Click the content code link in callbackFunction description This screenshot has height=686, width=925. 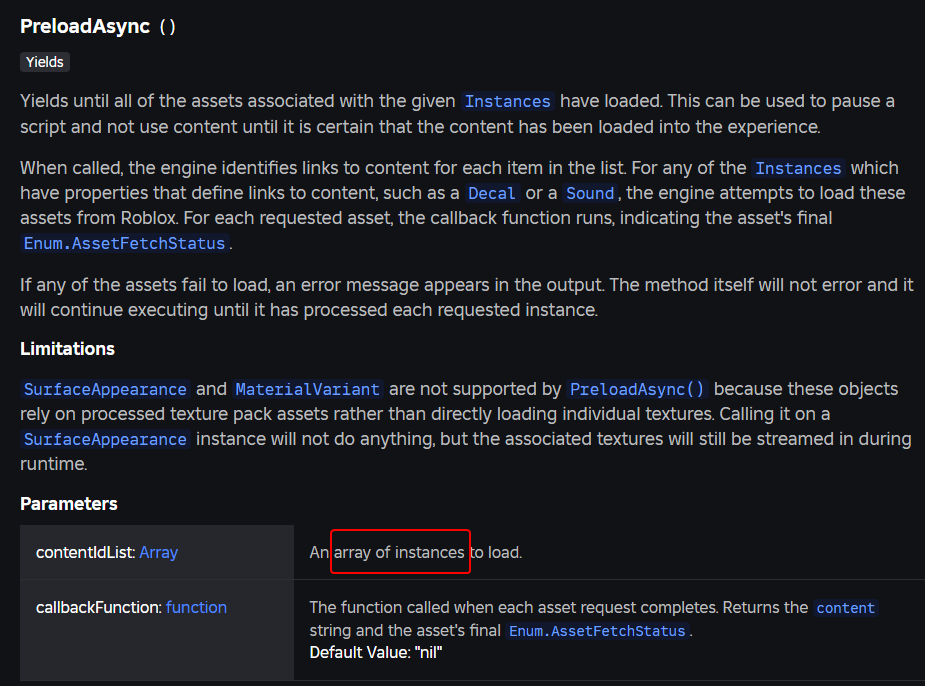(845, 608)
